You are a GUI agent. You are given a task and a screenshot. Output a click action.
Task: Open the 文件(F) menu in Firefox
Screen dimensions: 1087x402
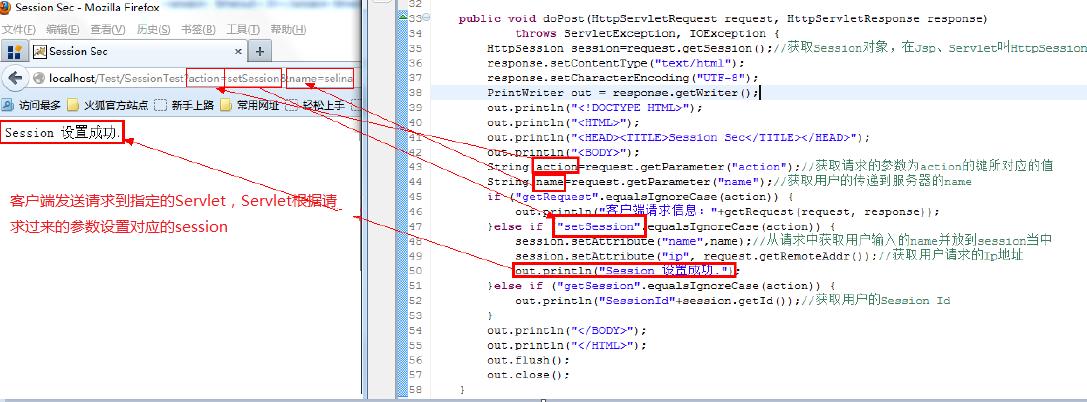pyautogui.click(x=18, y=30)
